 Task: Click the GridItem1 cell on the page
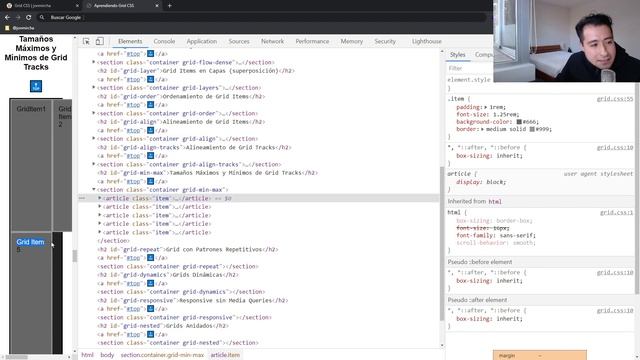31,165
